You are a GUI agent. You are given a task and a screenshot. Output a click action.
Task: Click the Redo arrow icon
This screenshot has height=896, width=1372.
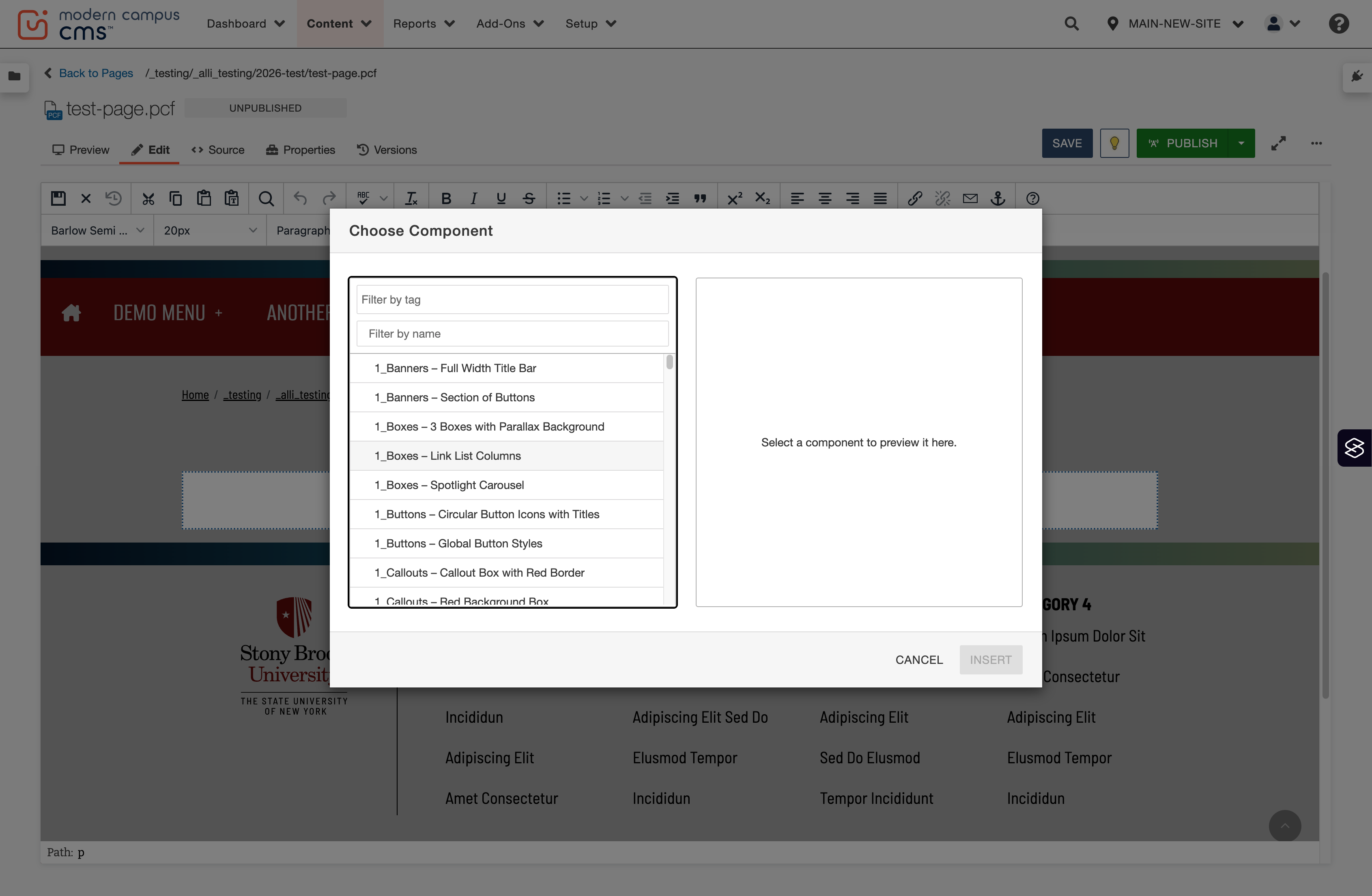click(329, 198)
